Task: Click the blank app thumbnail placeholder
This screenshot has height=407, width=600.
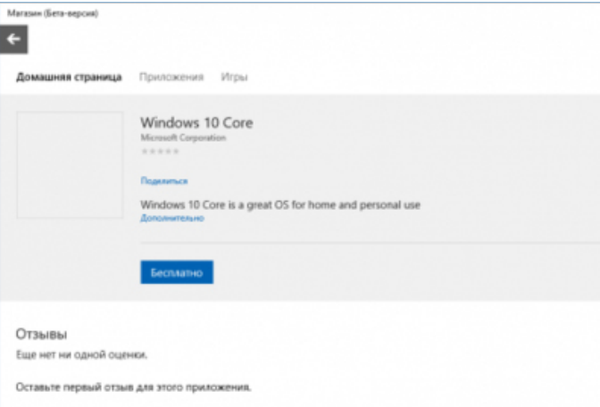Action: pyautogui.click(x=69, y=163)
